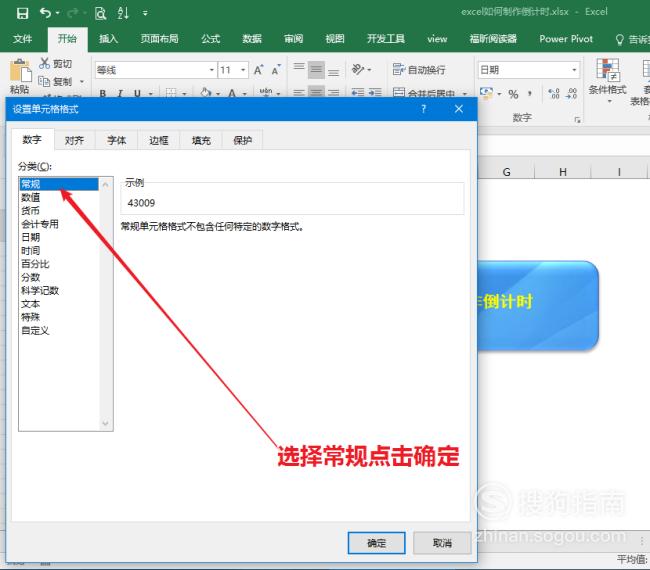This screenshot has width=650, height=570.
Task: Select 自定义 in category list
Action: click(x=59, y=330)
